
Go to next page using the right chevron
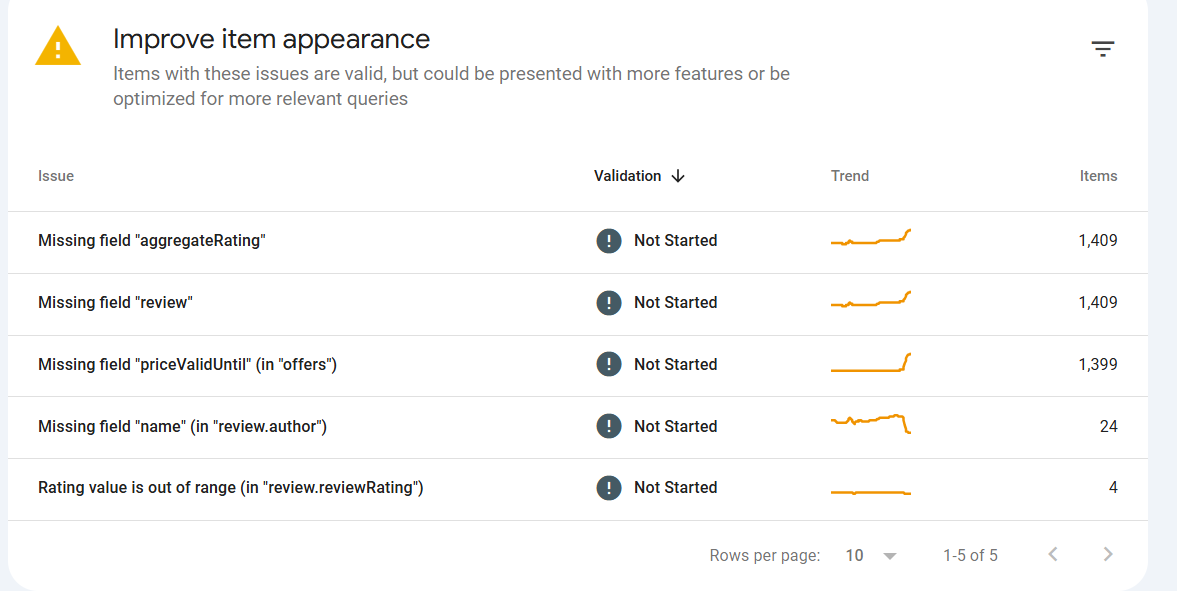click(1108, 555)
